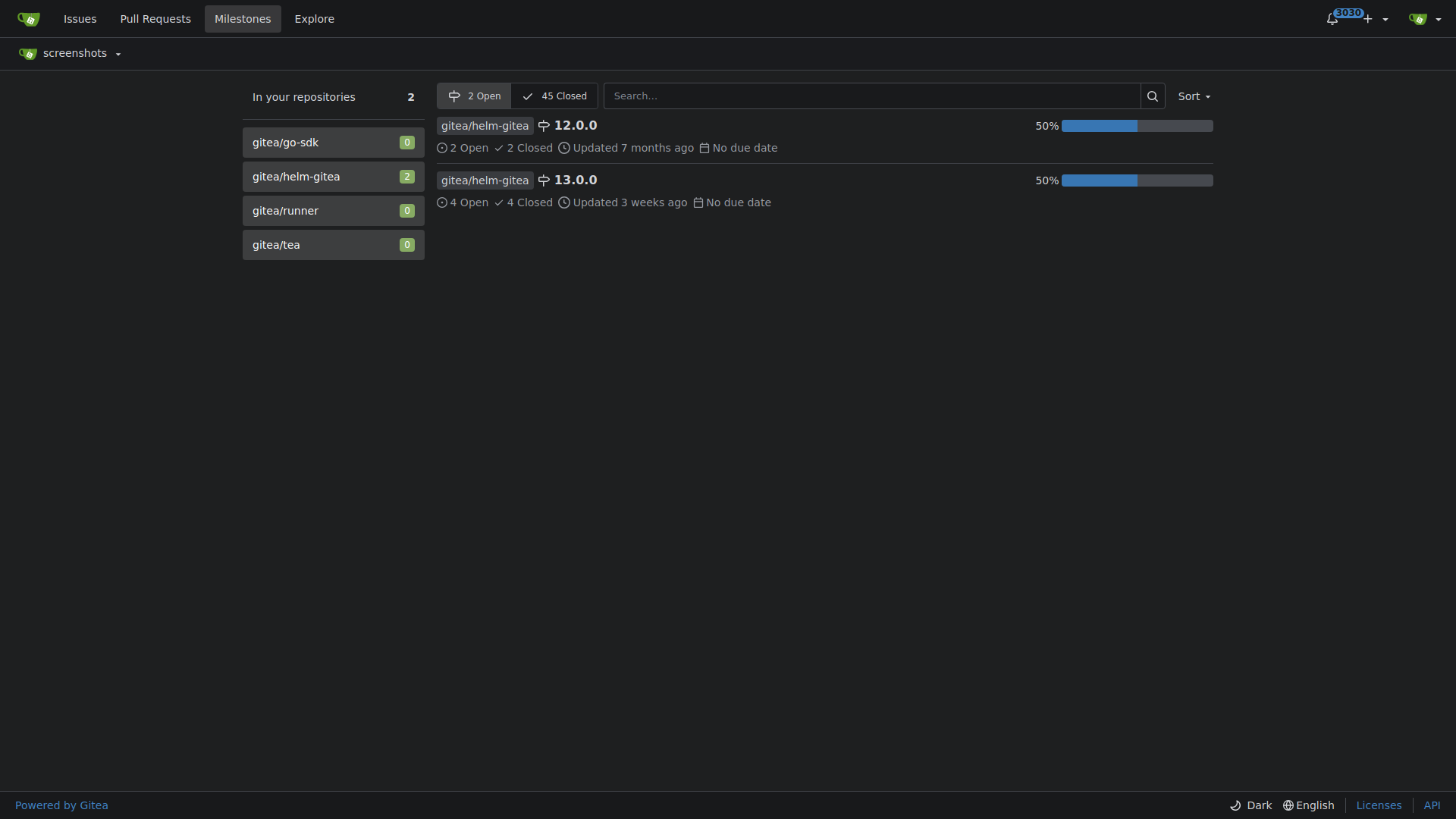
Task: Click the search magnifier button
Action: pyautogui.click(x=1153, y=96)
